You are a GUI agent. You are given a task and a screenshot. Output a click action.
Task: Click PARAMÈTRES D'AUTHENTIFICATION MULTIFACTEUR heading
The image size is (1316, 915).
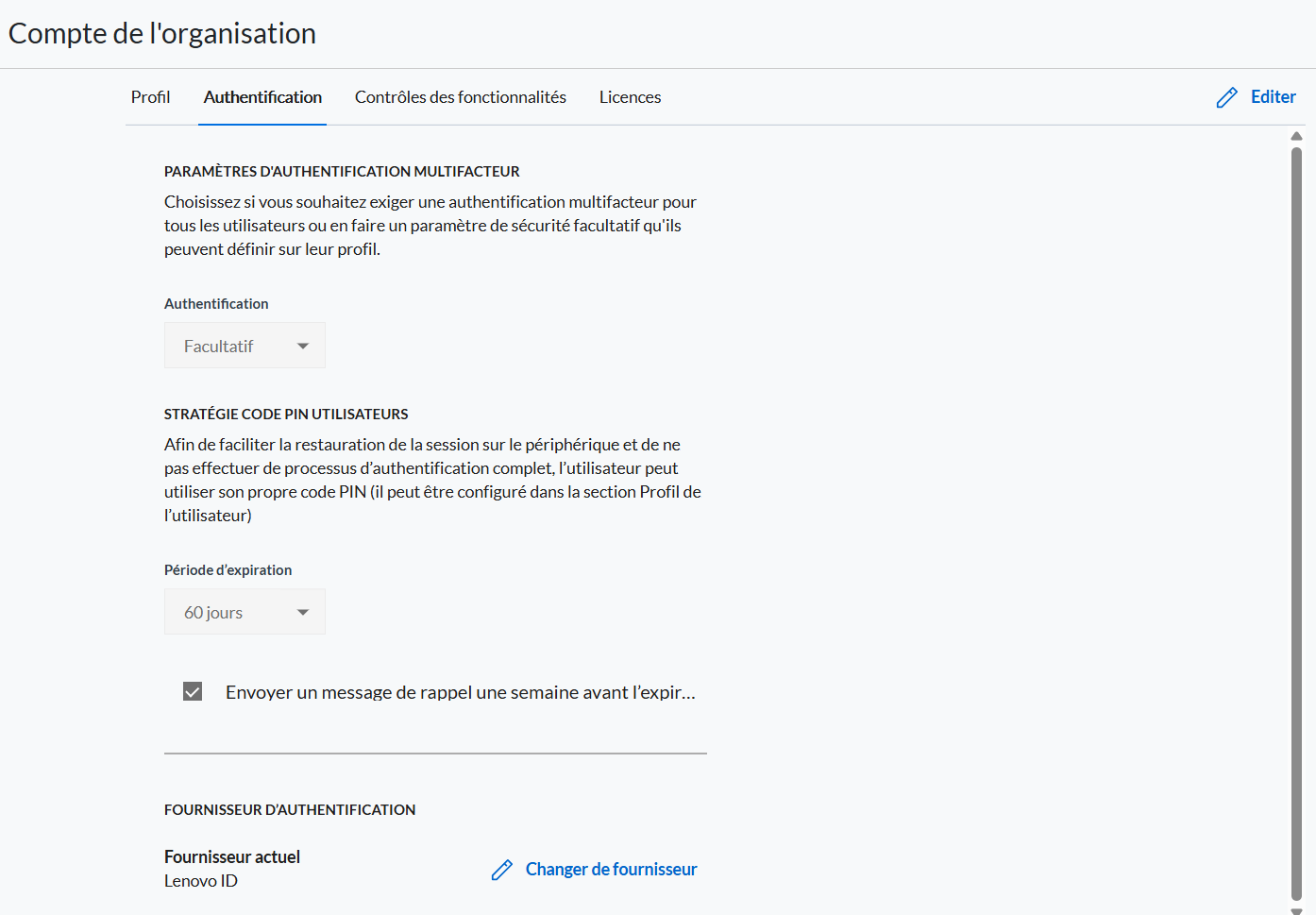point(342,171)
